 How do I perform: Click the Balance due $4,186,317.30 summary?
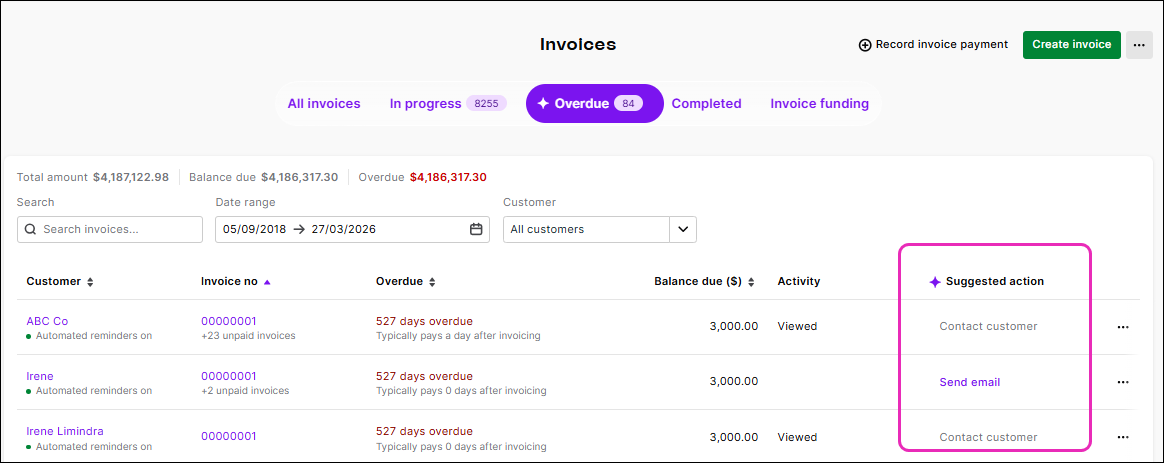pyautogui.click(x=264, y=177)
